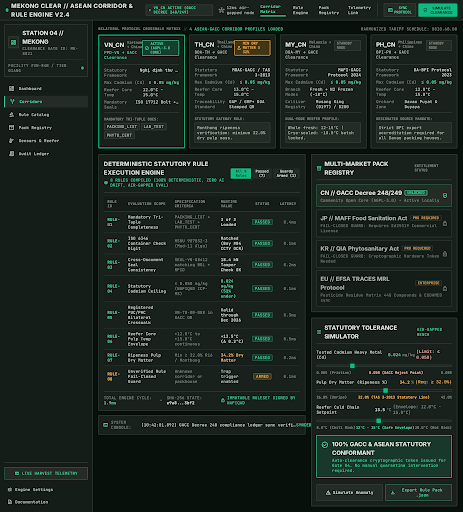Image resolution: width=463 pixels, height=512 pixels.
Task: Click the lock icon on KR QIA row
Action: click(445, 254)
